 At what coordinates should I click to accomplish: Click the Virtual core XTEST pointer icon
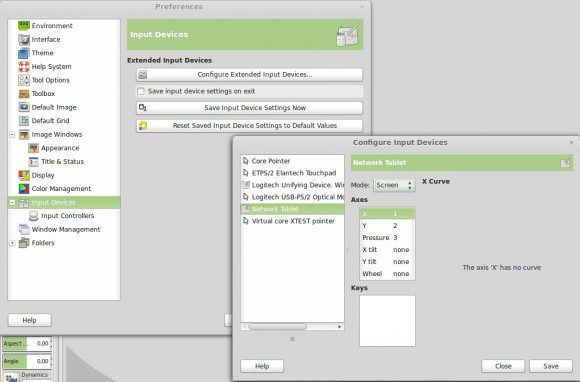tap(246, 221)
